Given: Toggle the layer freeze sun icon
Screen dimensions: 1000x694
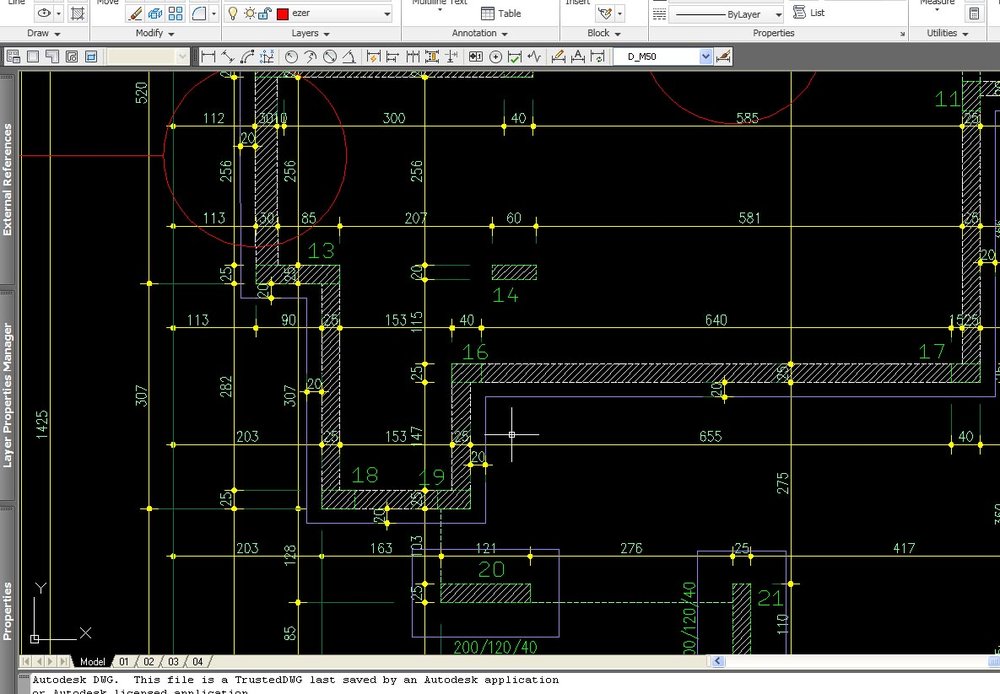Looking at the screenshot, I should [249, 13].
